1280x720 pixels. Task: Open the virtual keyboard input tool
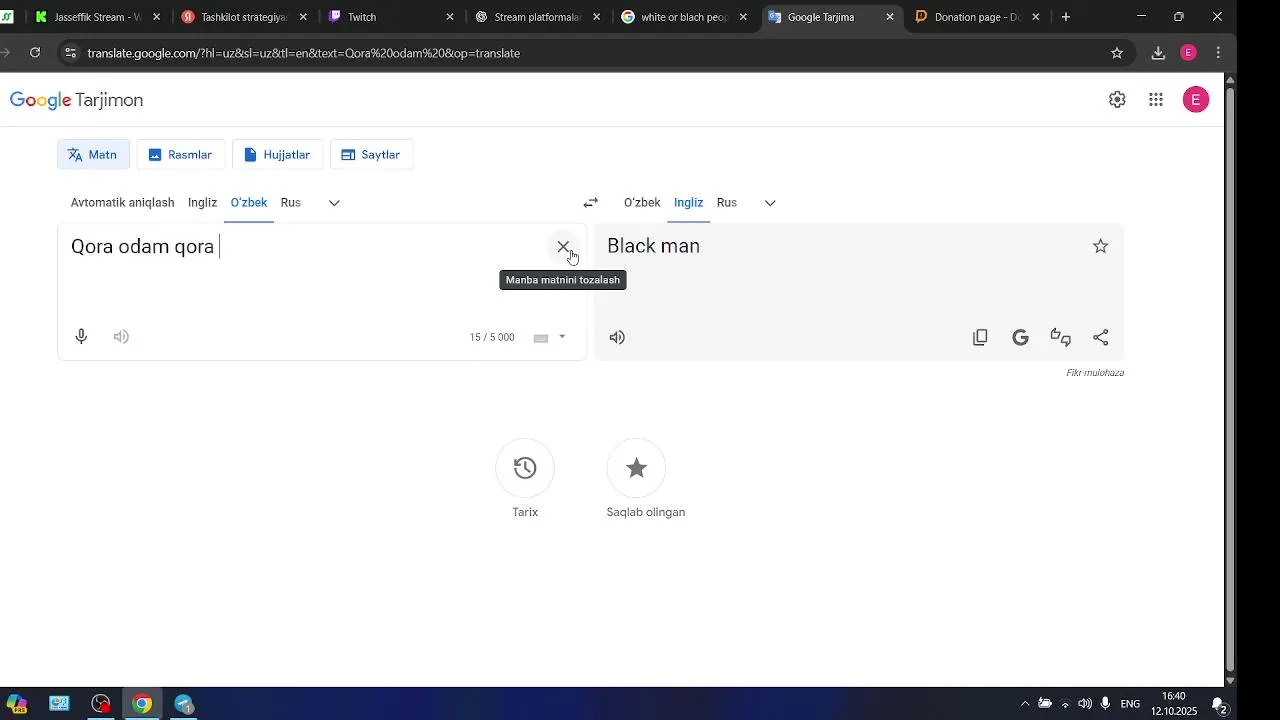tap(541, 338)
